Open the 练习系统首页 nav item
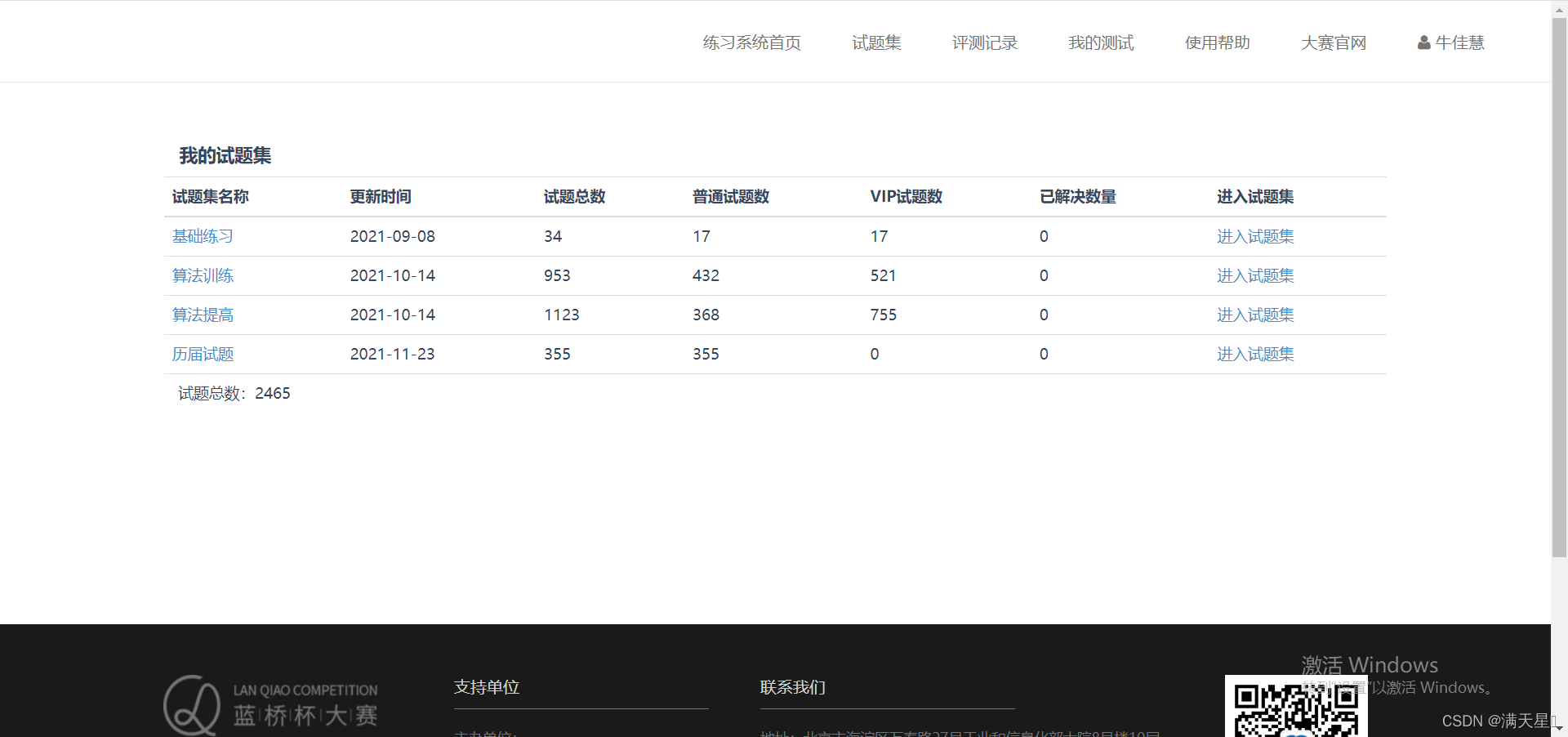 751,42
